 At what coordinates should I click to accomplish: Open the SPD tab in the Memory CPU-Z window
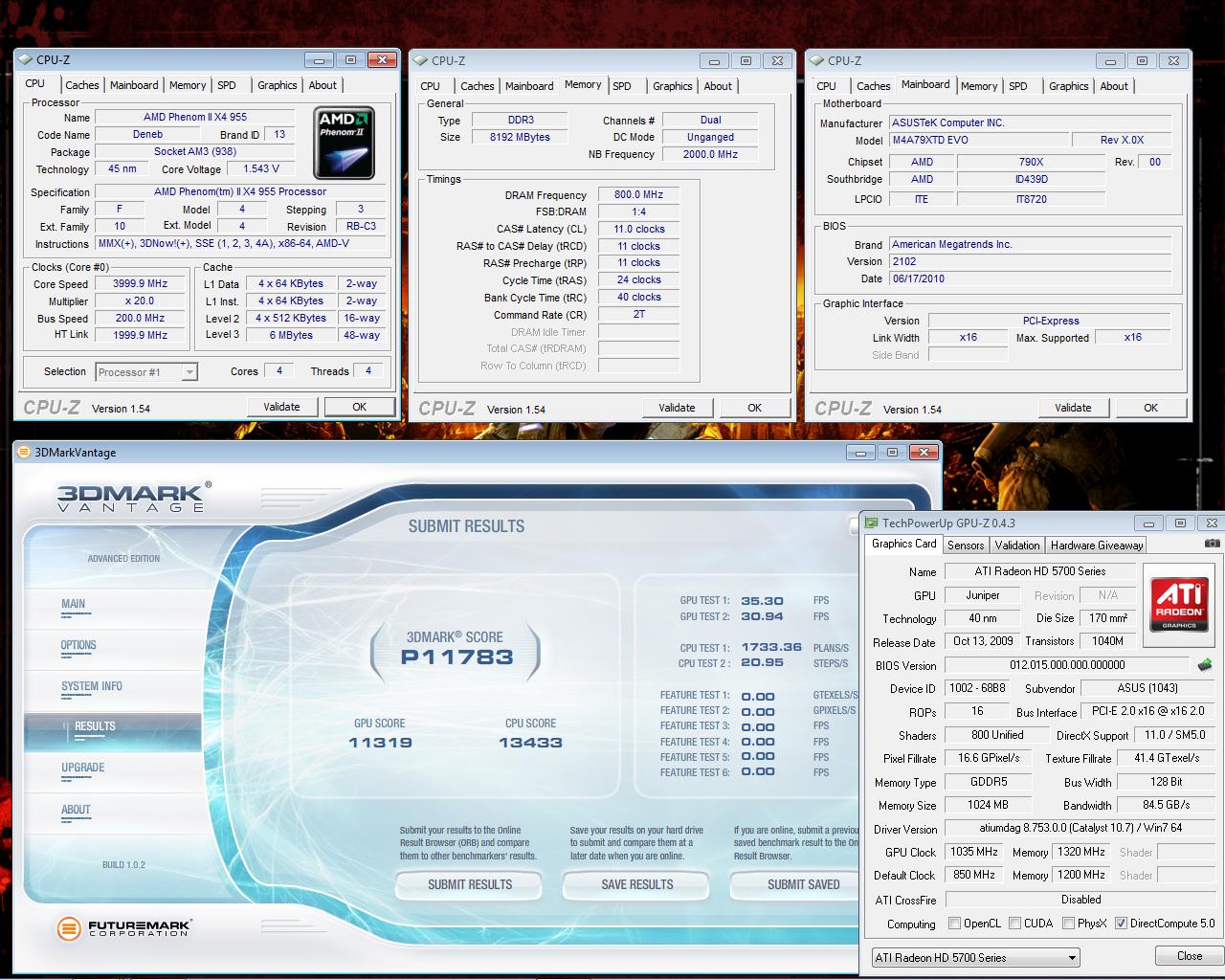[622, 86]
